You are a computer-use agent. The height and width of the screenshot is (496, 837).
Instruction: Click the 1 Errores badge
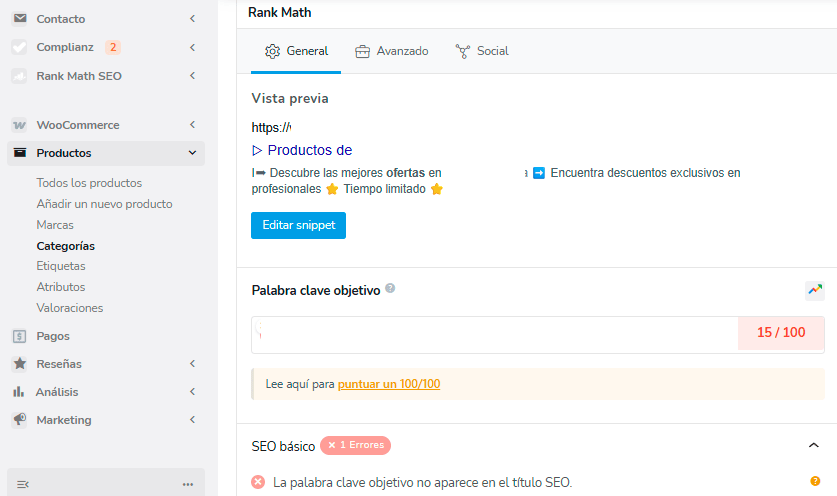[x=356, y=445]
